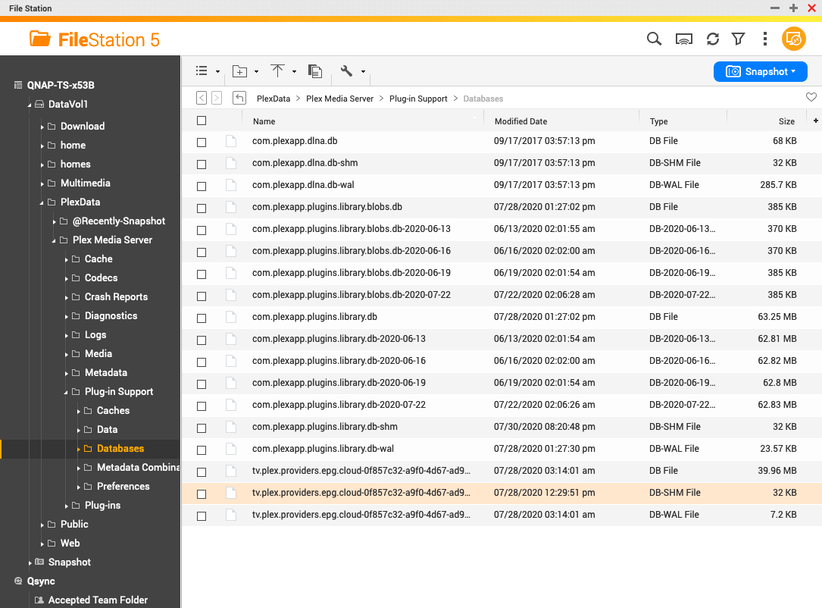
Task: Open the smart file filter
Action: pyautogui.click(x=738, y=39)
